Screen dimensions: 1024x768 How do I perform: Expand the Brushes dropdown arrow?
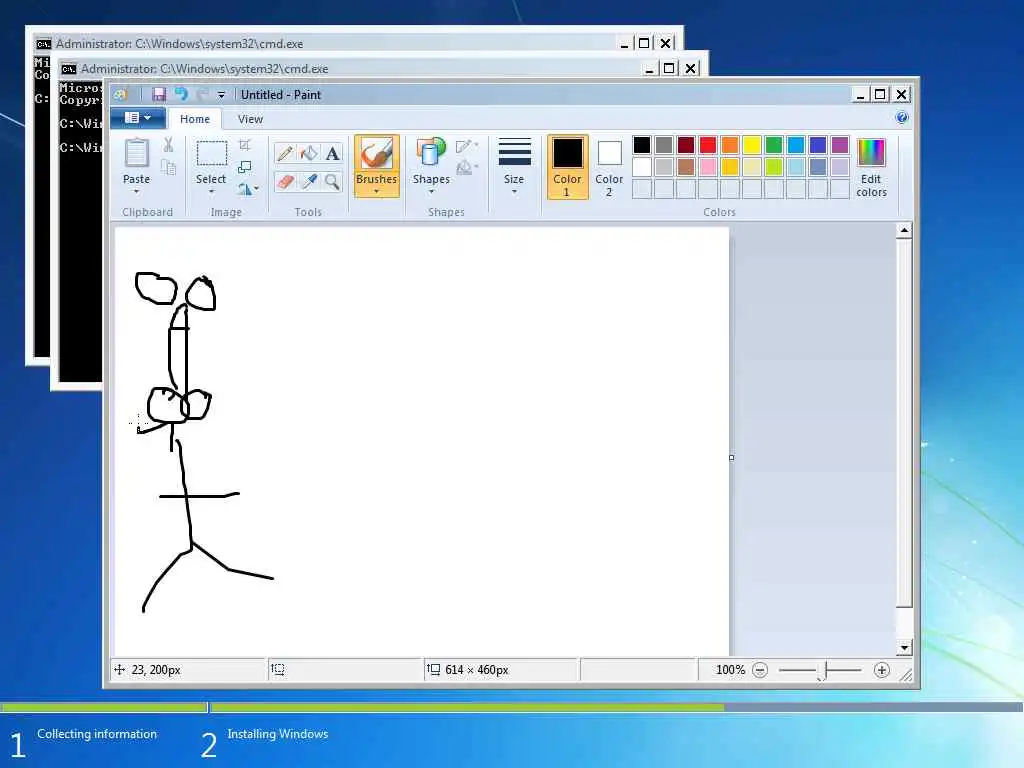click(377, 191)
